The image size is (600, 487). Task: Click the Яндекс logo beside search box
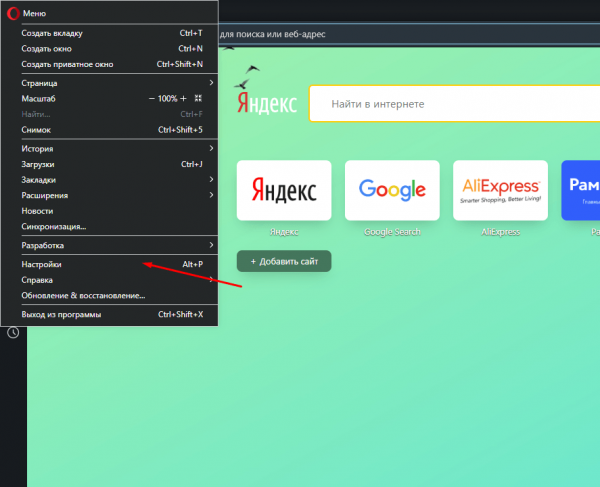pyautogui.click(x=267, y=103)
